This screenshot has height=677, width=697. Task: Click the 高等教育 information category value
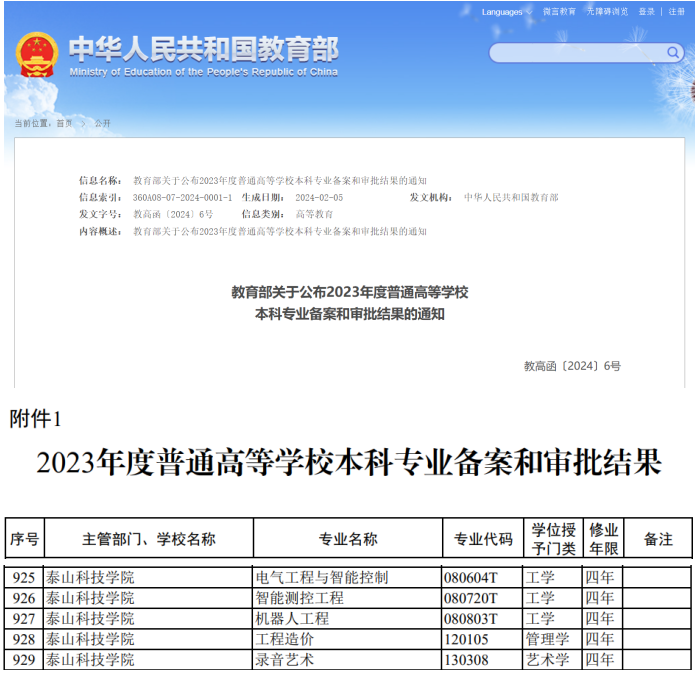(314, 214)
